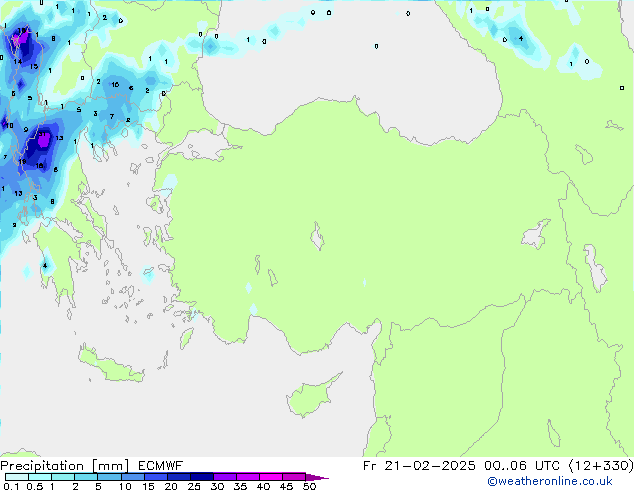Open the weatheronline.co.uk copyright link
The width and height of the screenshot is (634, 490).
550,481
